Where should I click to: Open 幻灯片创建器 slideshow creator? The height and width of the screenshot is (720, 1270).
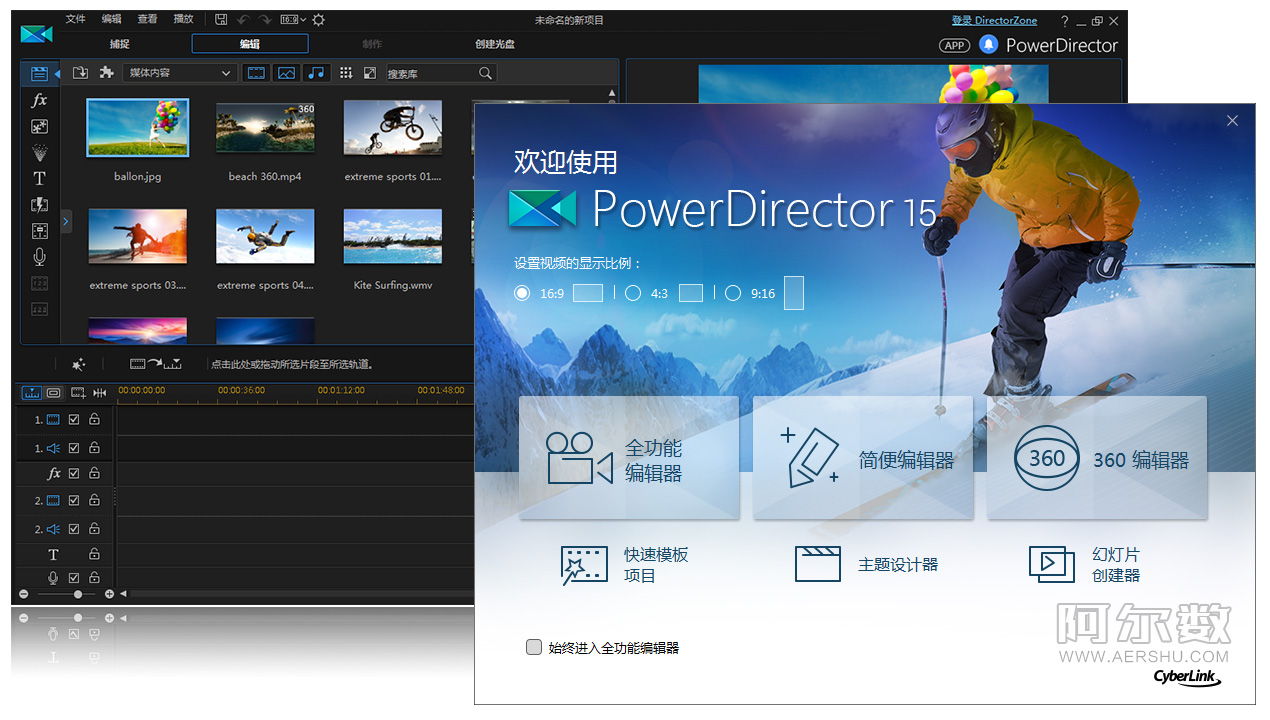click(1085, 564)
